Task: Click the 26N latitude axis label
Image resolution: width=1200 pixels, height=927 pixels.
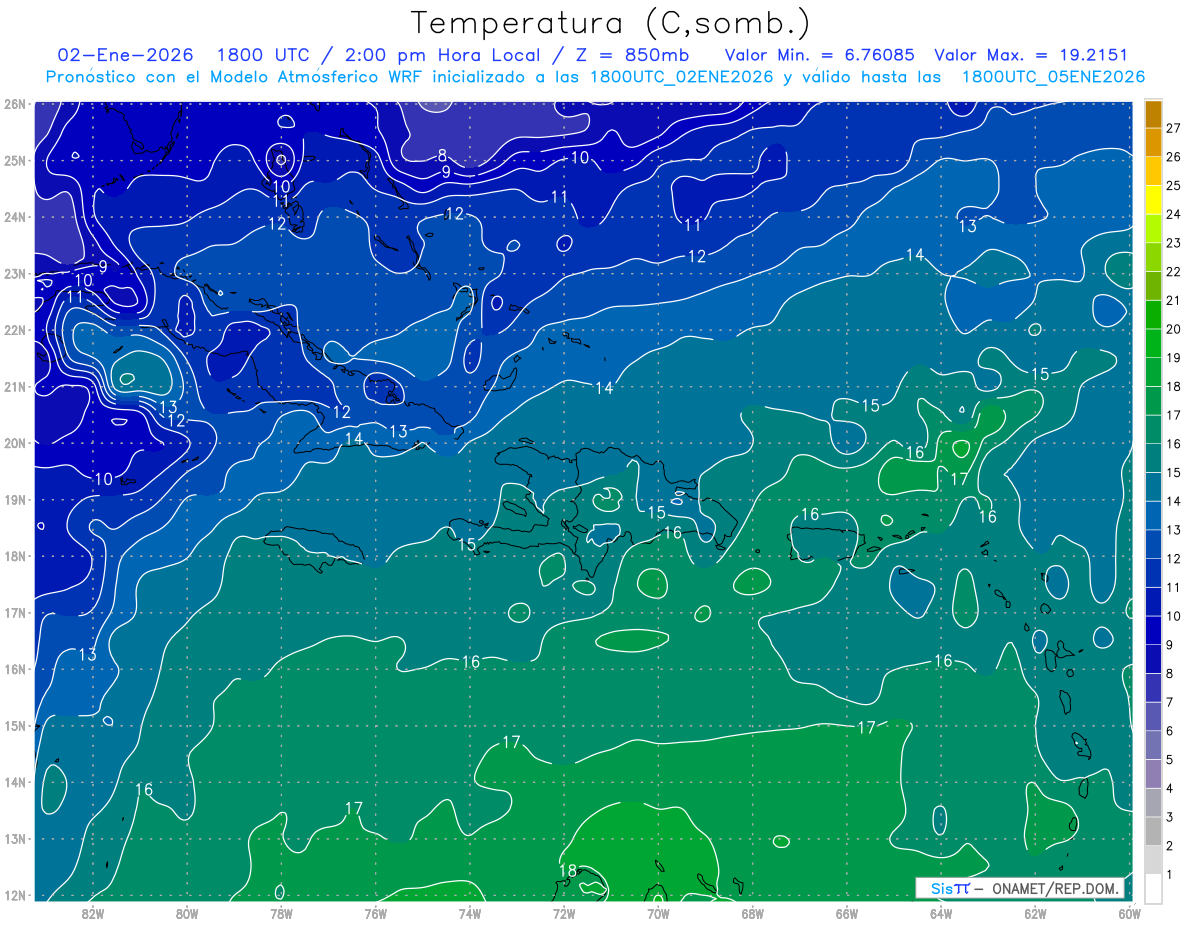Action: pos(14,104)
